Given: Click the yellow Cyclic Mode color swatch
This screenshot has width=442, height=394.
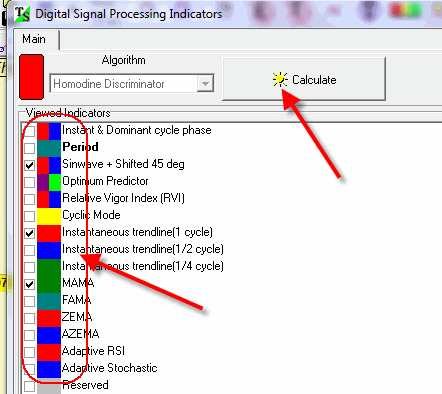Looking at the screenshot, I should (x=49, y=216).
